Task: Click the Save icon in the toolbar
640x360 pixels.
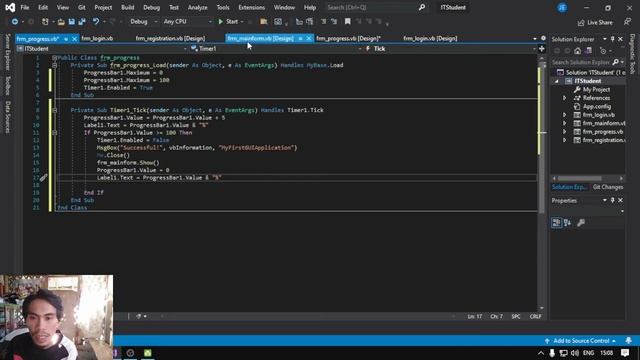Action: [71, 22]
